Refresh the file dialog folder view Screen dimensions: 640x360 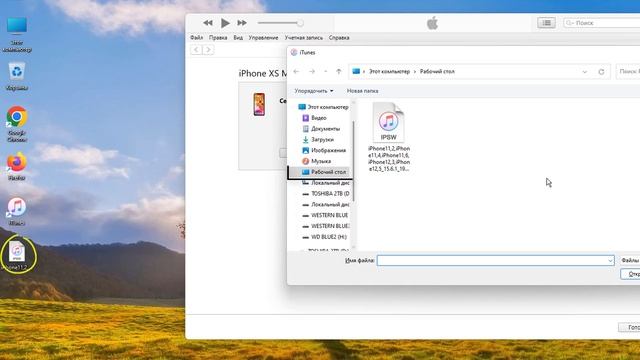tap(601, 72)
